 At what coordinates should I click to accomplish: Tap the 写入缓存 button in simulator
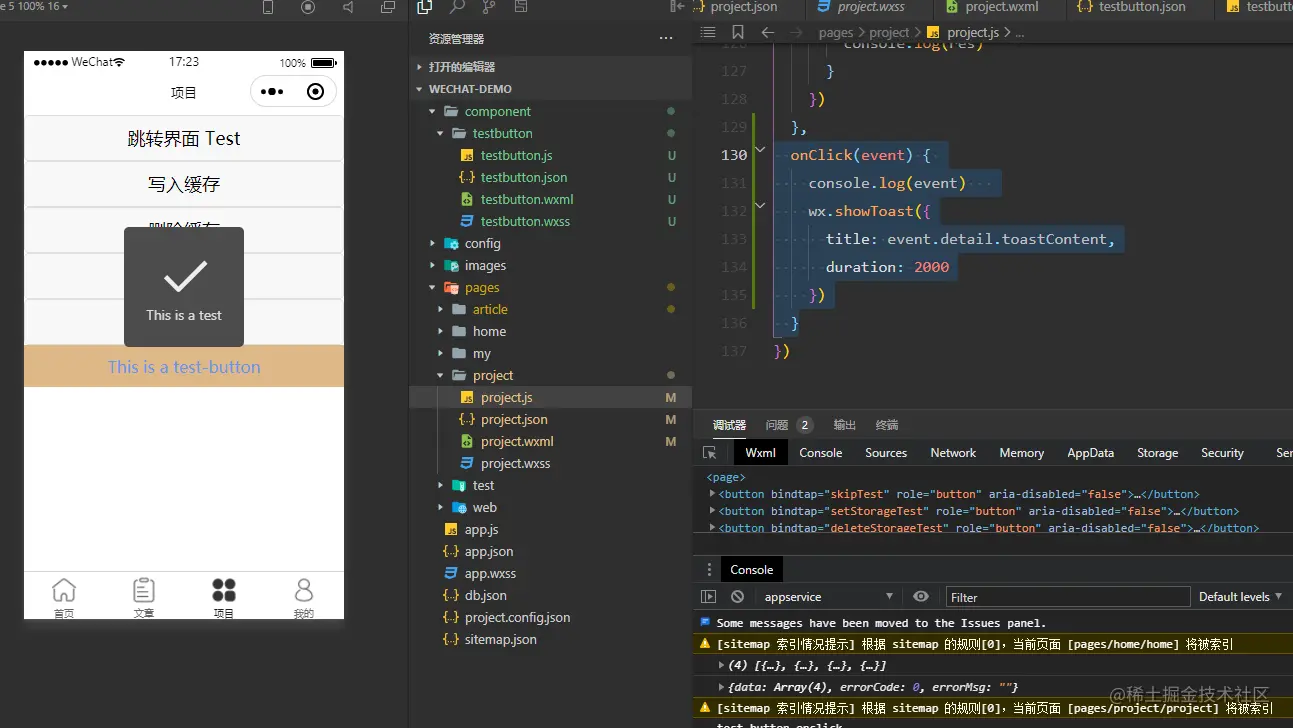point(184,185)
